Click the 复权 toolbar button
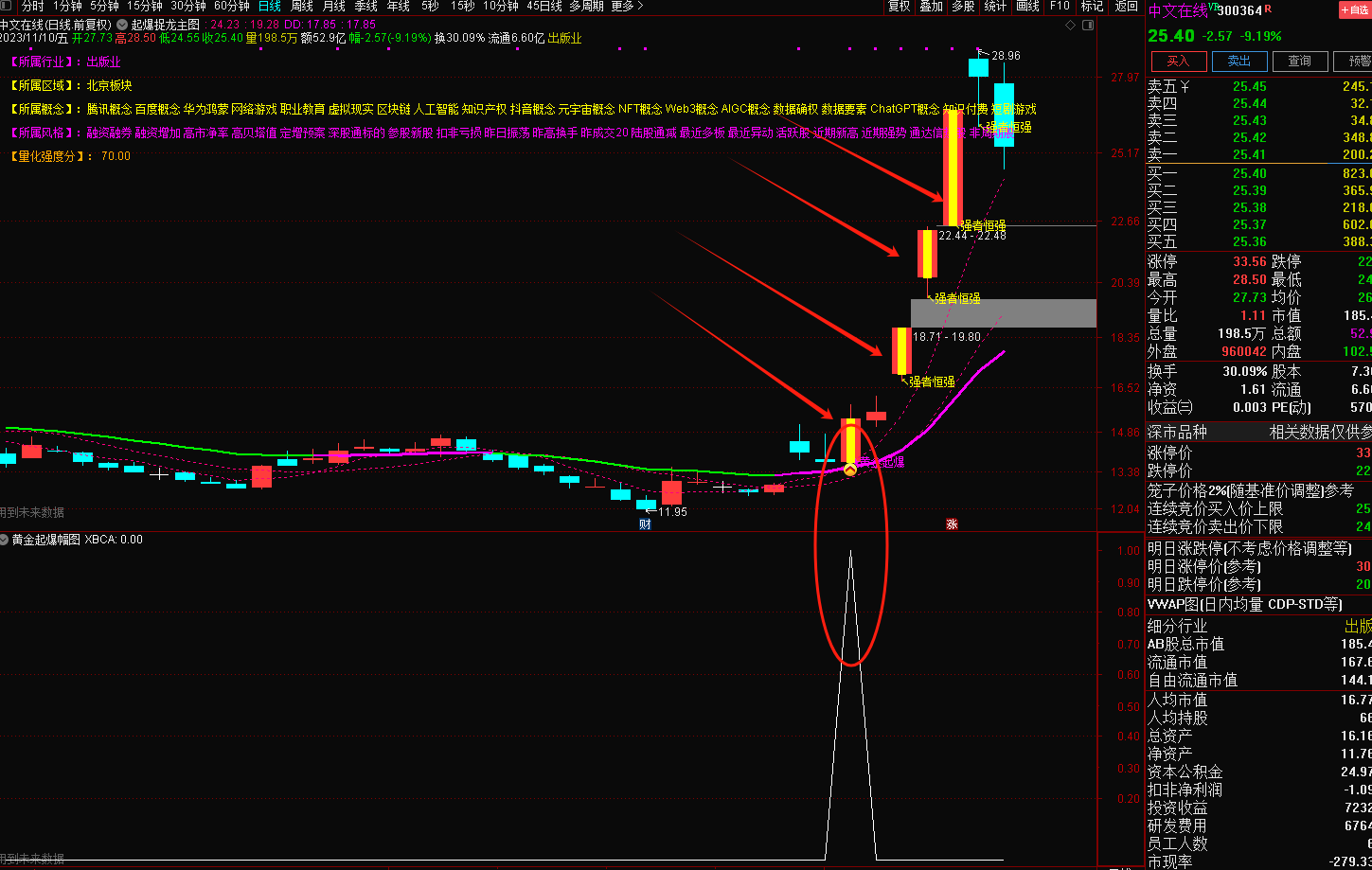Image resolution: width=1372 pixels, height=870 pixels. click(x=899, y=6)
